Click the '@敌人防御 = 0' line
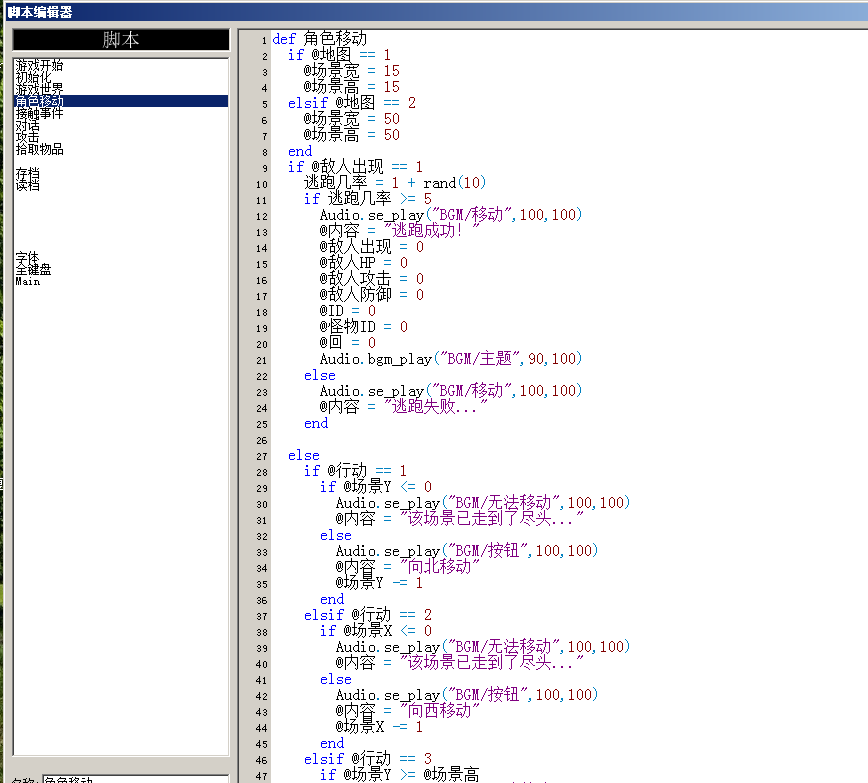 click(371, 295)
